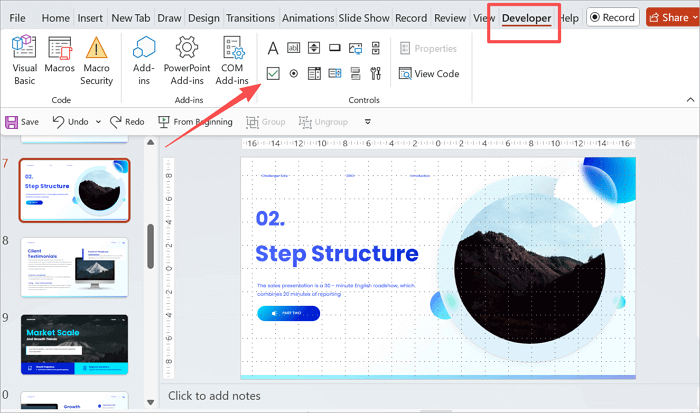Screen dimensions: 700x413
Task: Click the blue PART TWO button shape
Action: tap(288, 313)
